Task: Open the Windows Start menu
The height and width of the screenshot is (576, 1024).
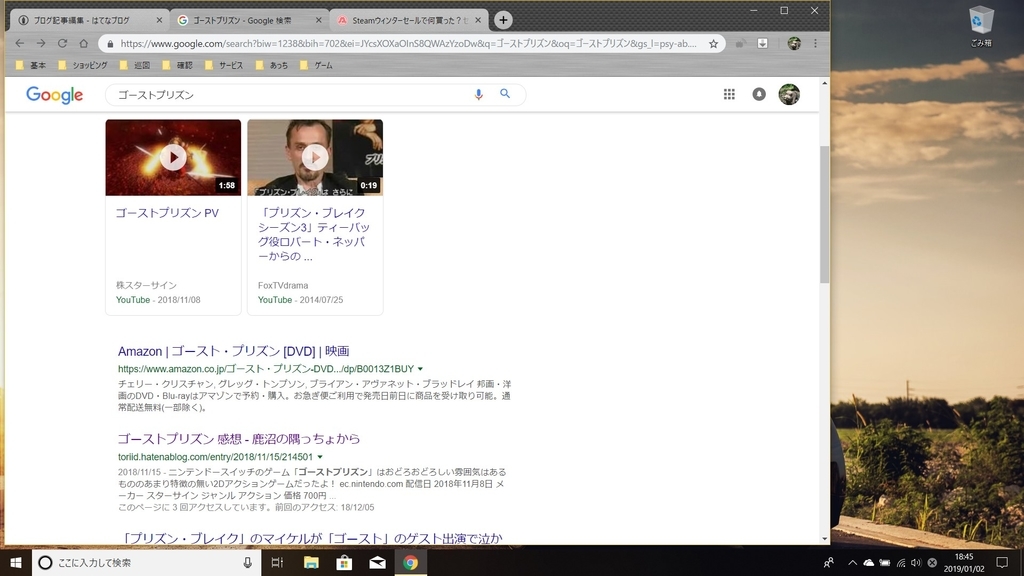Action: 16,562
